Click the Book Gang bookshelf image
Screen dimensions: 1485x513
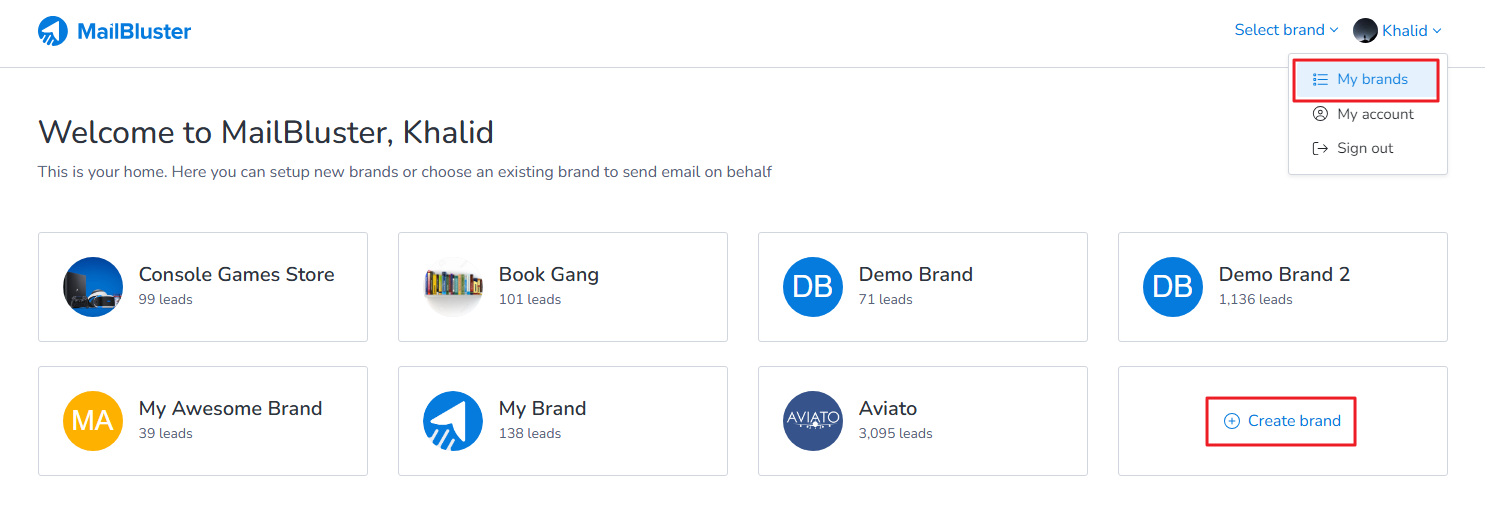pyautogui.click(x=453, y=287)
